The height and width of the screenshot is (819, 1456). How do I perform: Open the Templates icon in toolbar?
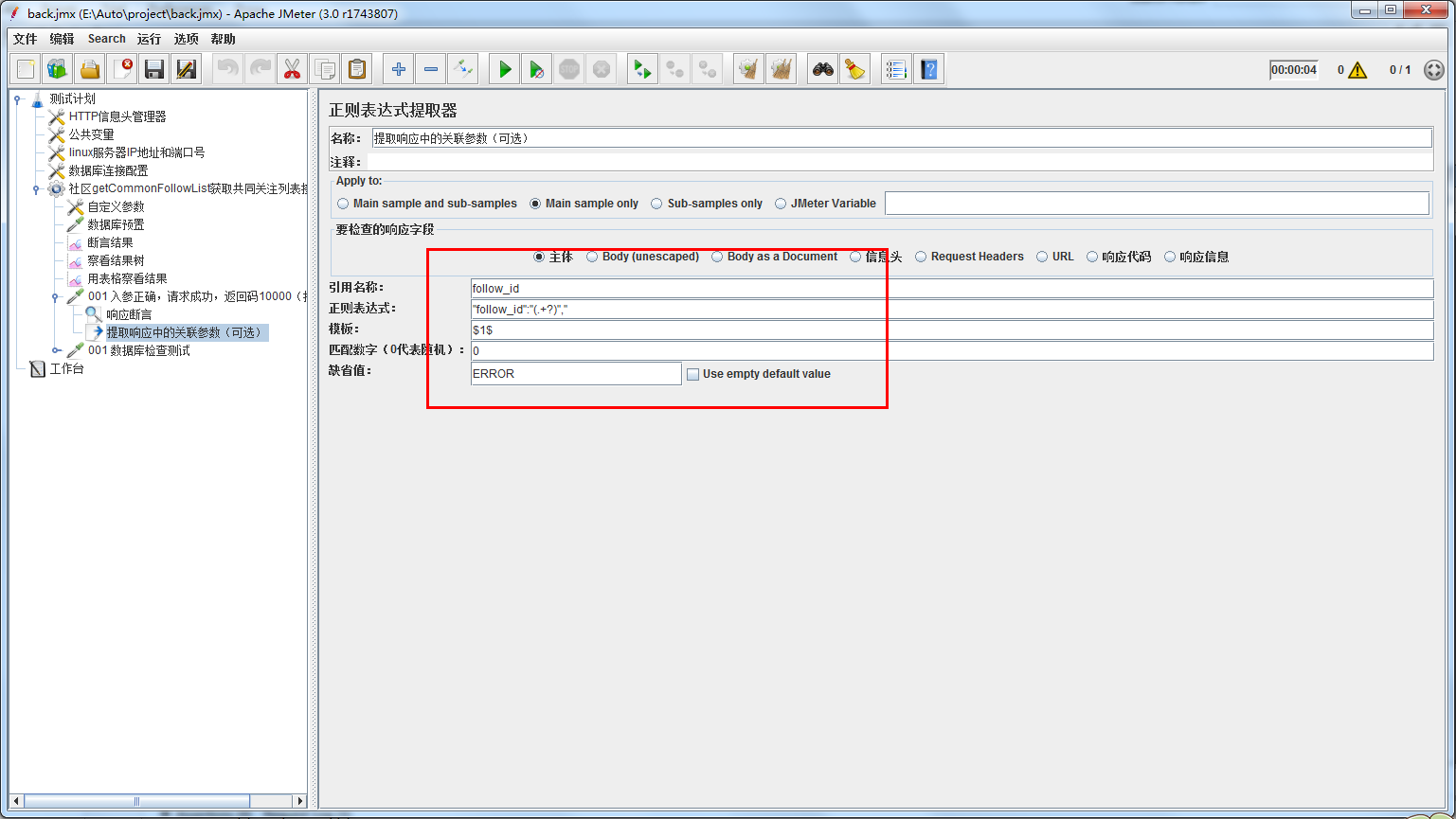[x=58, y=69]
